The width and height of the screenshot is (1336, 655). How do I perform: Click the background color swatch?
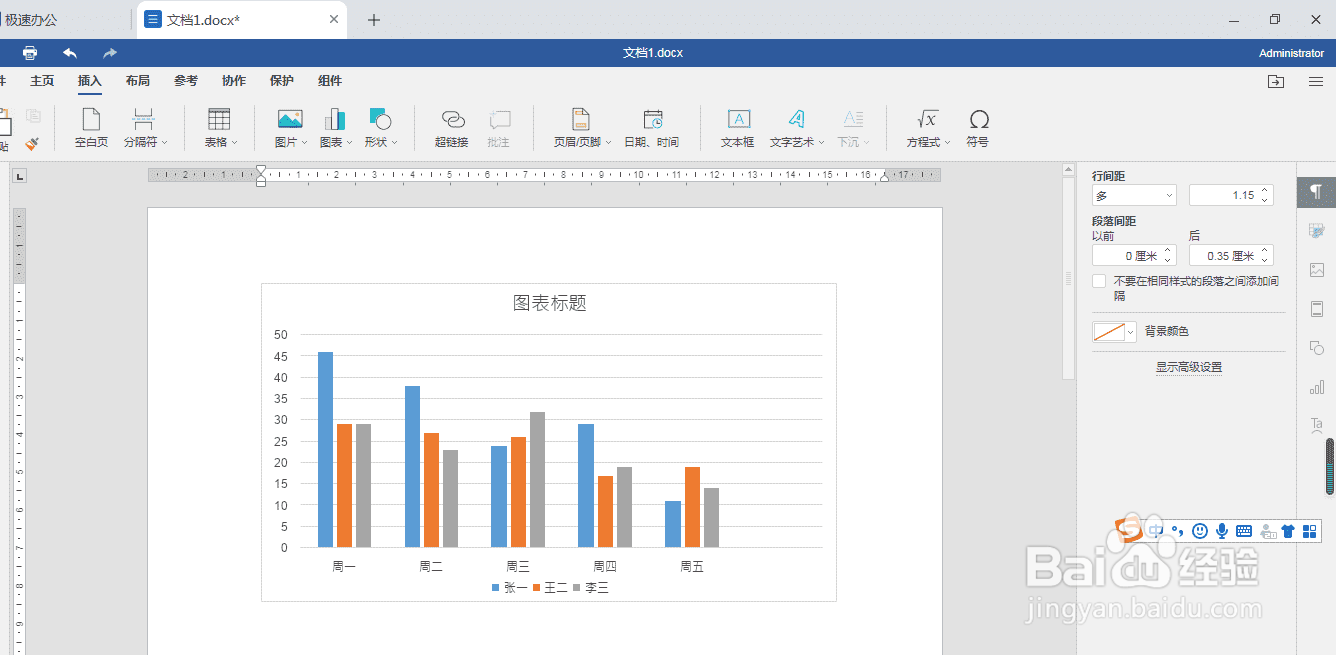(1109, 332)
